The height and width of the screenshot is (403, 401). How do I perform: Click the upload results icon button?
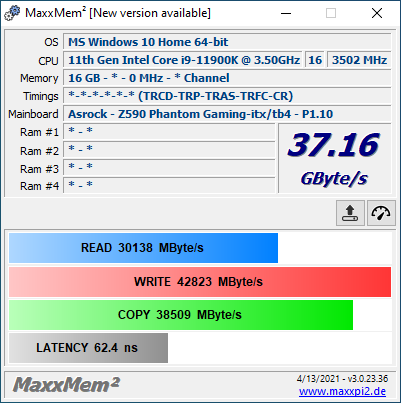pyautogui.click(x=350, y=213)
